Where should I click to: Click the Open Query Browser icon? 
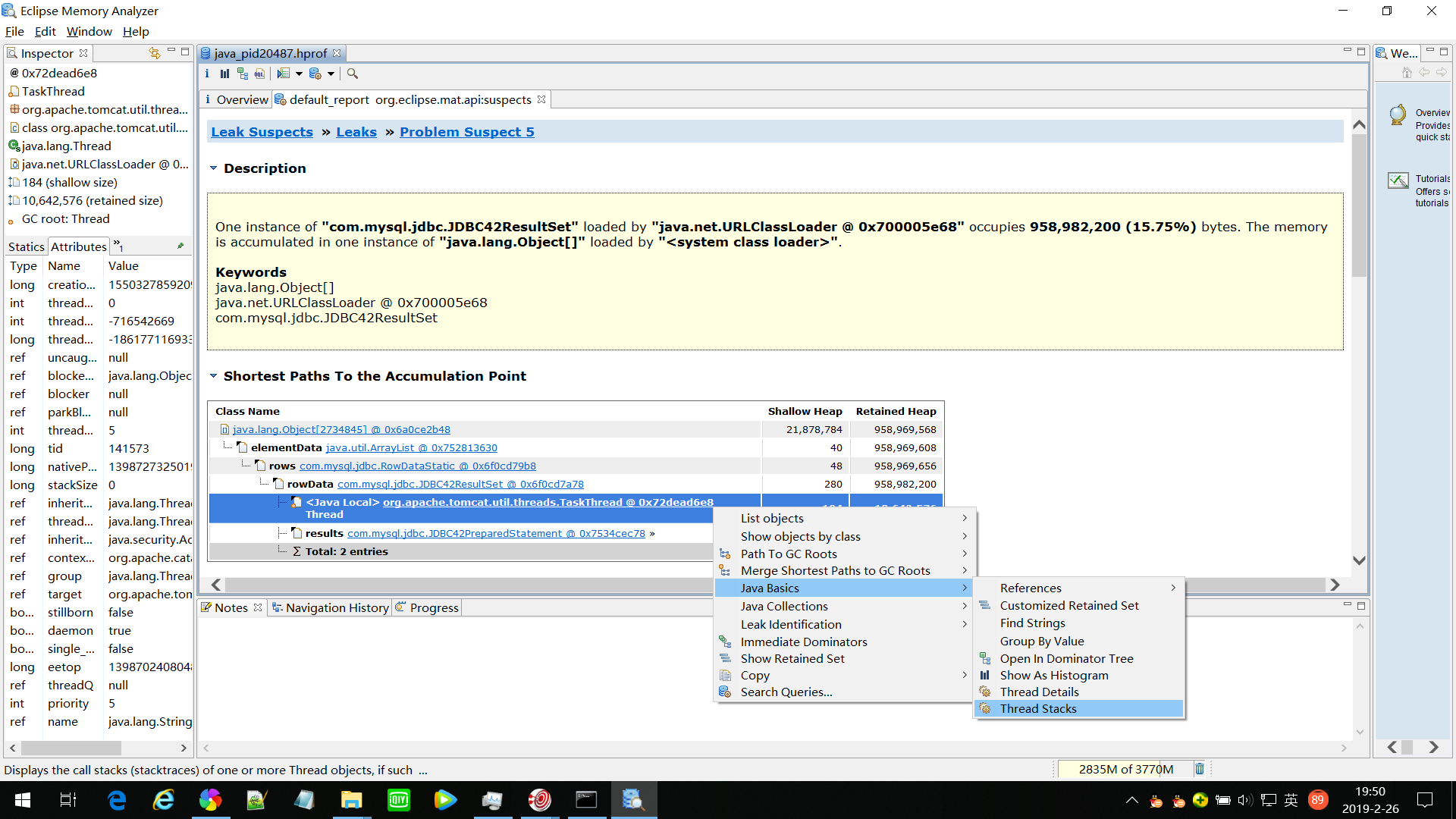(x=315, y=74)
